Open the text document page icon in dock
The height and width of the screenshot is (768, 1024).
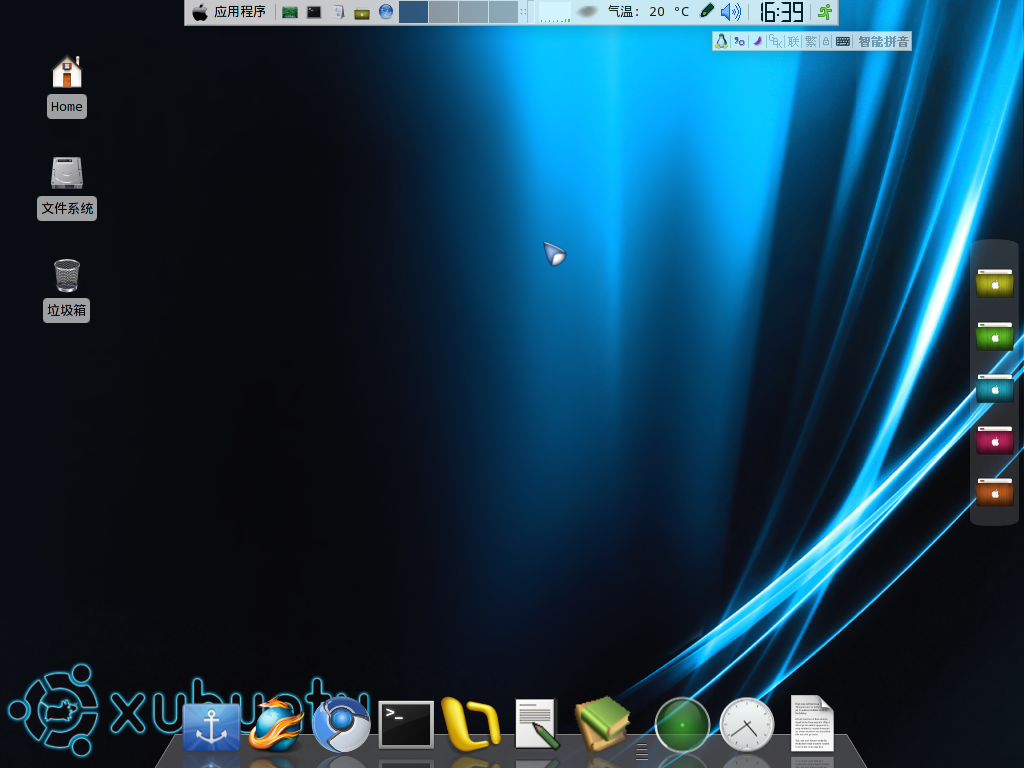click(812, 723)
